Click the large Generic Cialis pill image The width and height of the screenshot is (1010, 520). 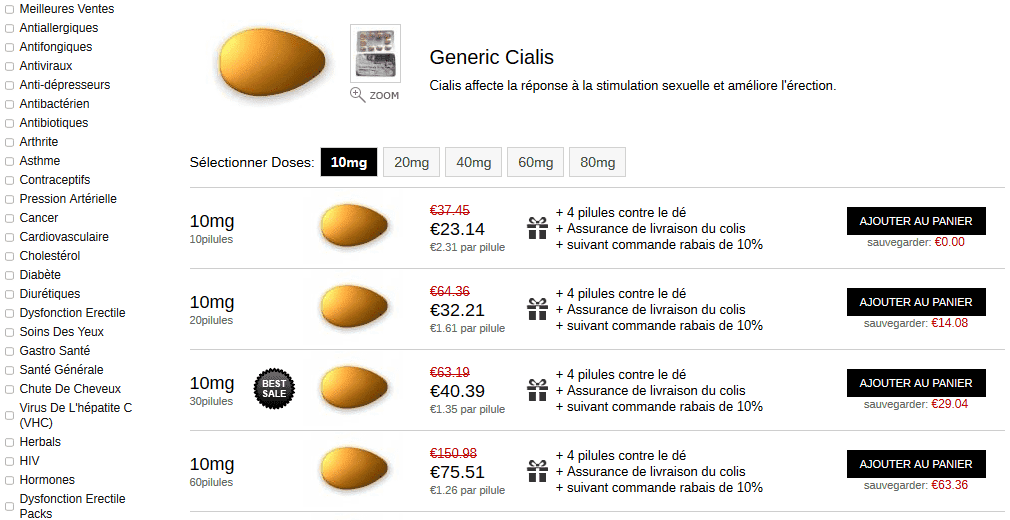[272, 63]
